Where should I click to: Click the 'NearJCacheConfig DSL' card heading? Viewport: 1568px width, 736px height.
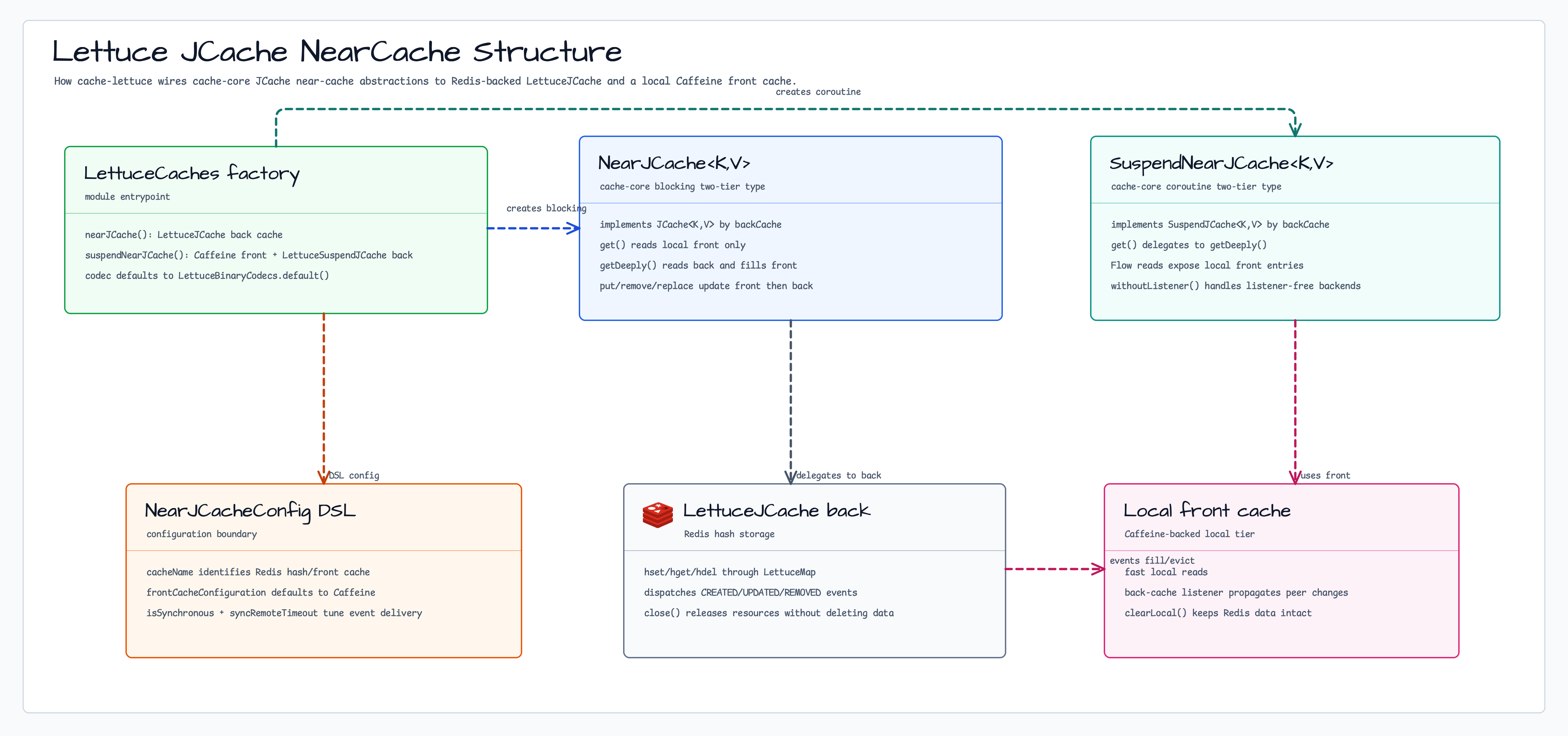pos(250,511)
